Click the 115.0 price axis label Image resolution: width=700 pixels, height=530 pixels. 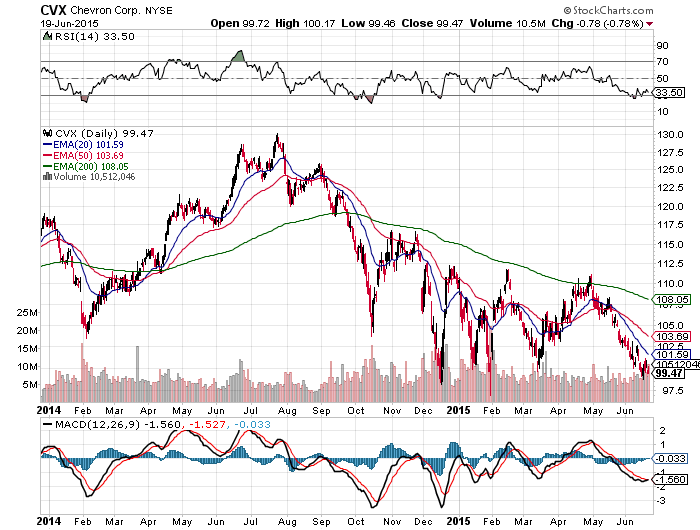[x=671, y=244]
